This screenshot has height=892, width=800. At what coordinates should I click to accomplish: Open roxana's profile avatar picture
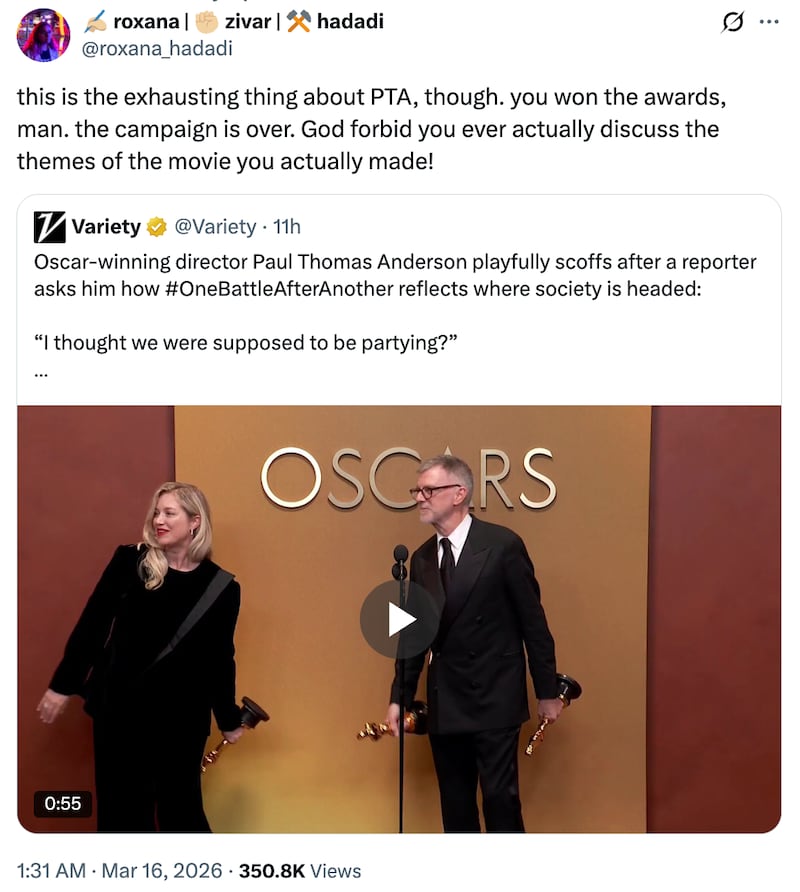[43, 34]
